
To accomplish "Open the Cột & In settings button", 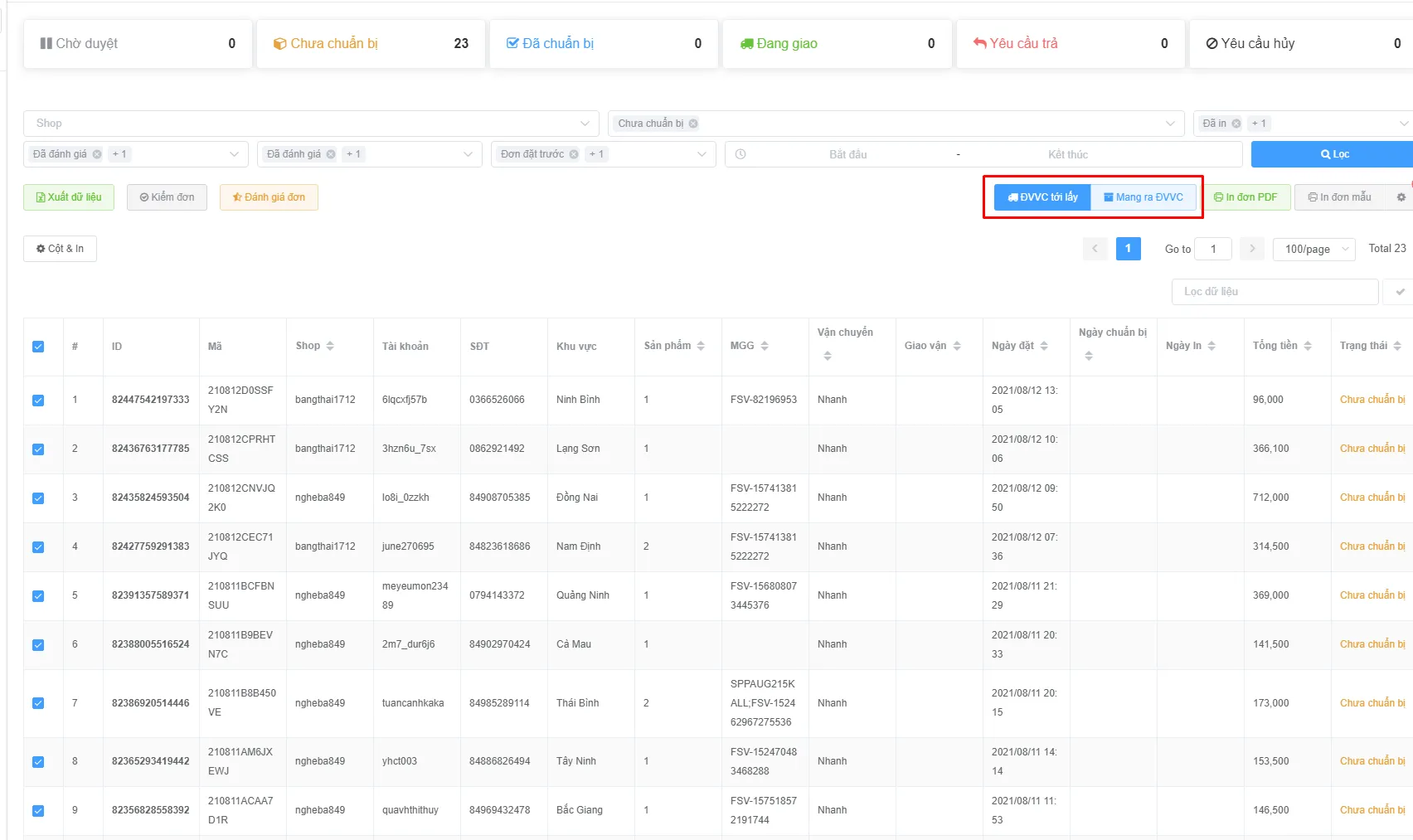I will point(60,249).
